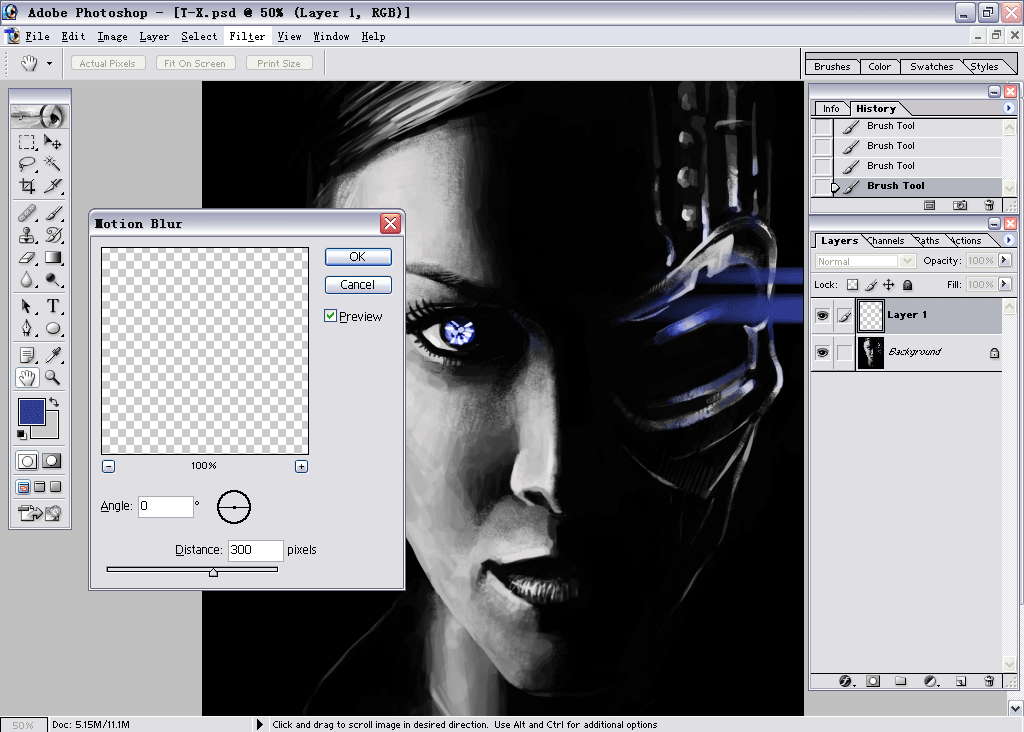
Task: Swap foreground and background colors
Action: tap(54, 402)
